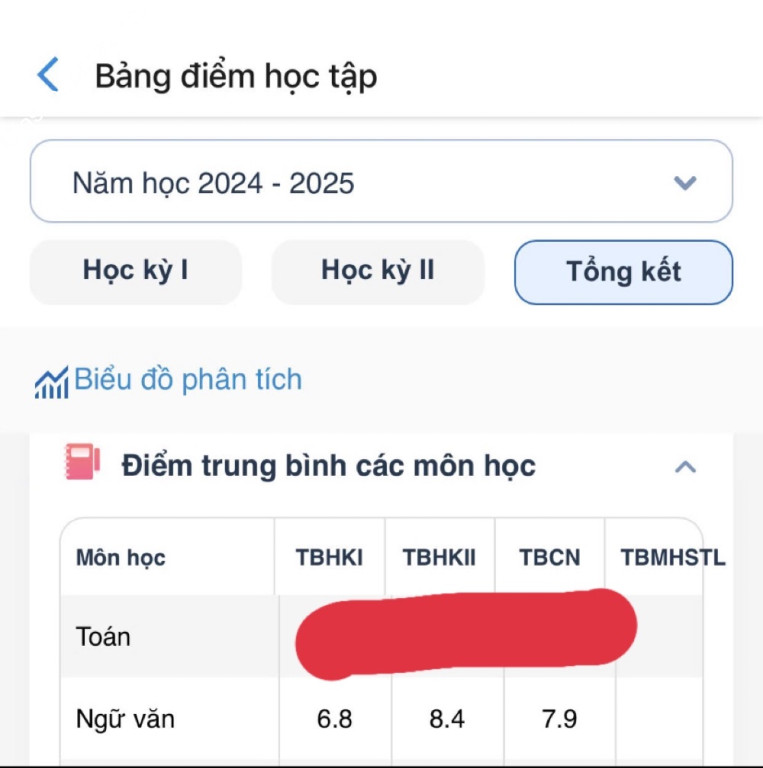Viewport: 763px width, 768px height.
Task: Open the school year dropdown arrow
Action: [x=684, y=183]
